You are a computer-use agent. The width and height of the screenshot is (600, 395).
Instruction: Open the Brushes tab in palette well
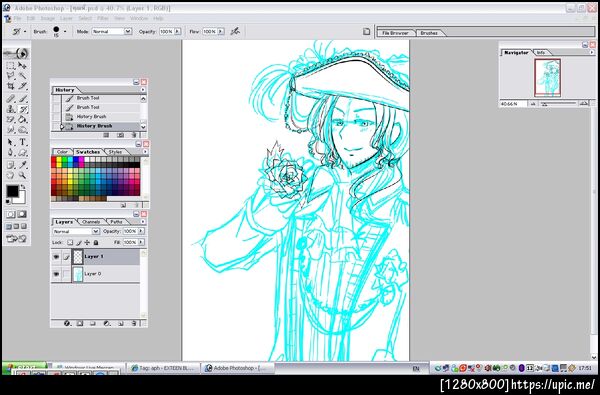click(x=429, y=33)
